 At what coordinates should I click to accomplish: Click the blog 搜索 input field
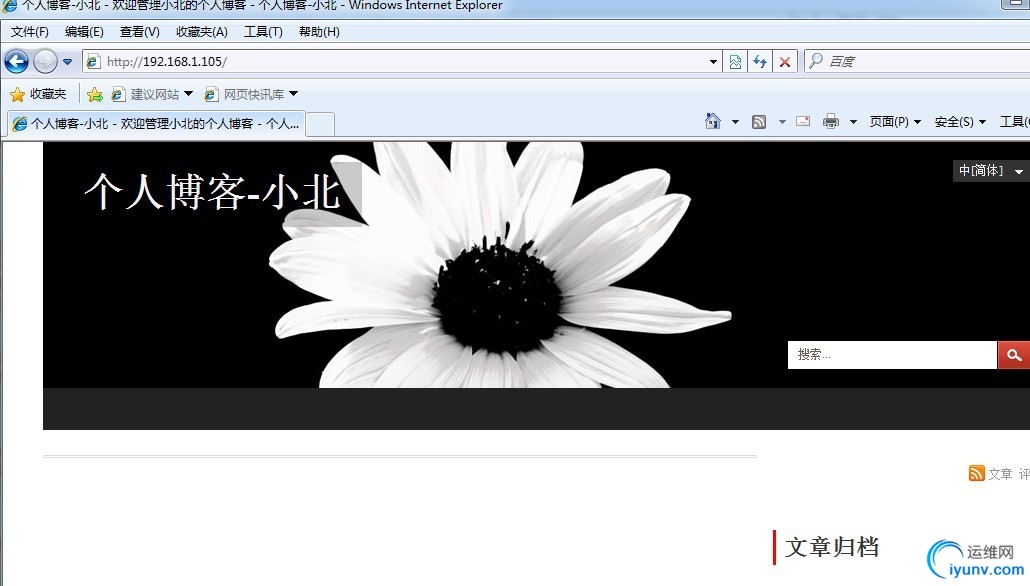892,355
